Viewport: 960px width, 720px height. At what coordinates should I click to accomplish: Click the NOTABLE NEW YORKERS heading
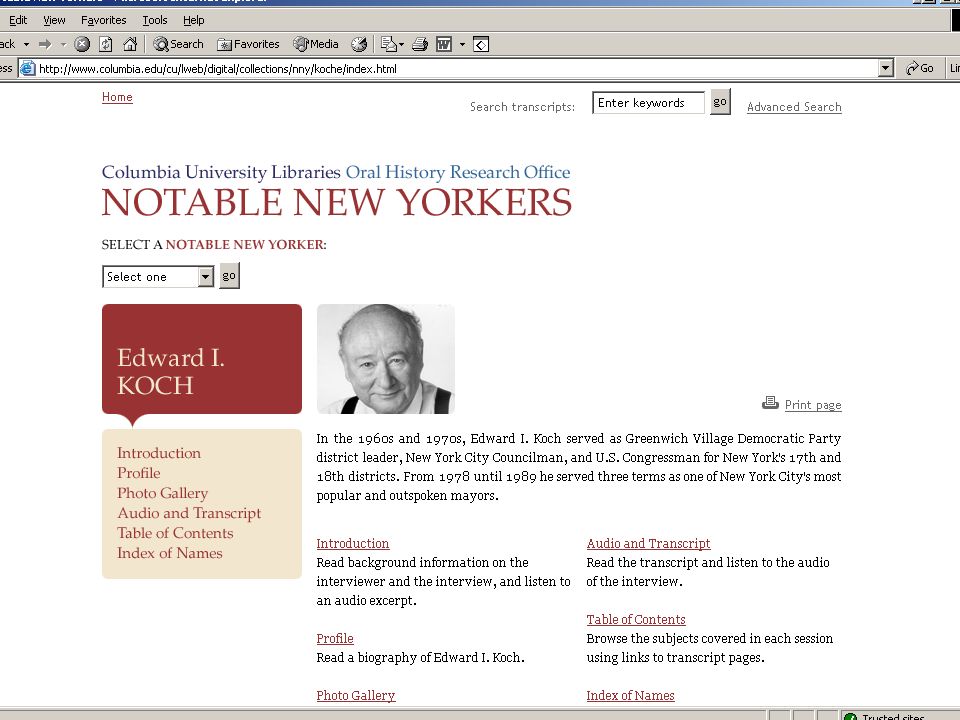click(337, 203)
